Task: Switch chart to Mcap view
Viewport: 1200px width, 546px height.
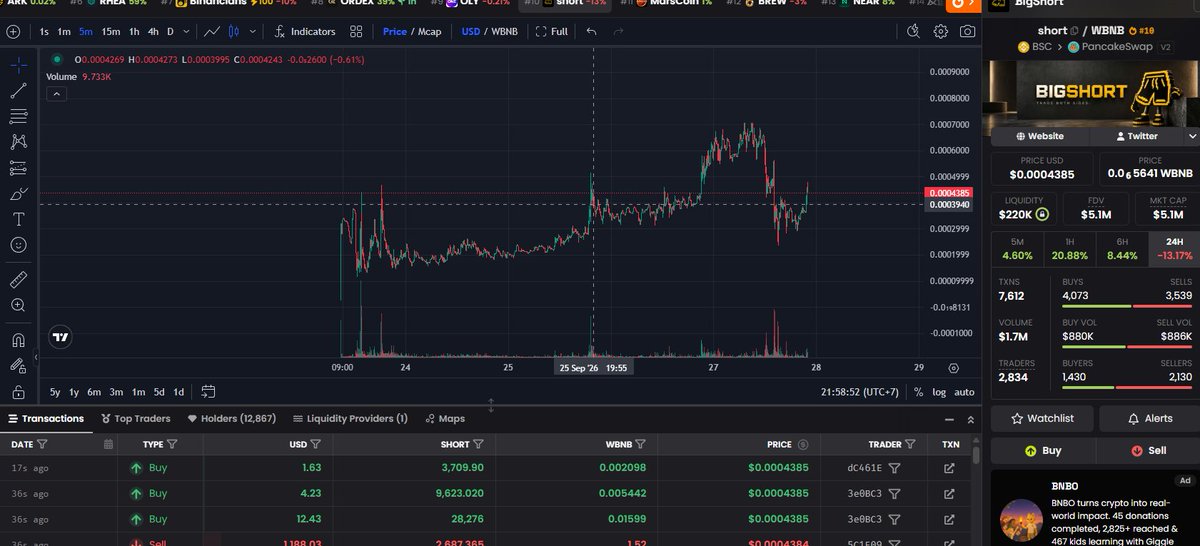Action: pos(429,31)
